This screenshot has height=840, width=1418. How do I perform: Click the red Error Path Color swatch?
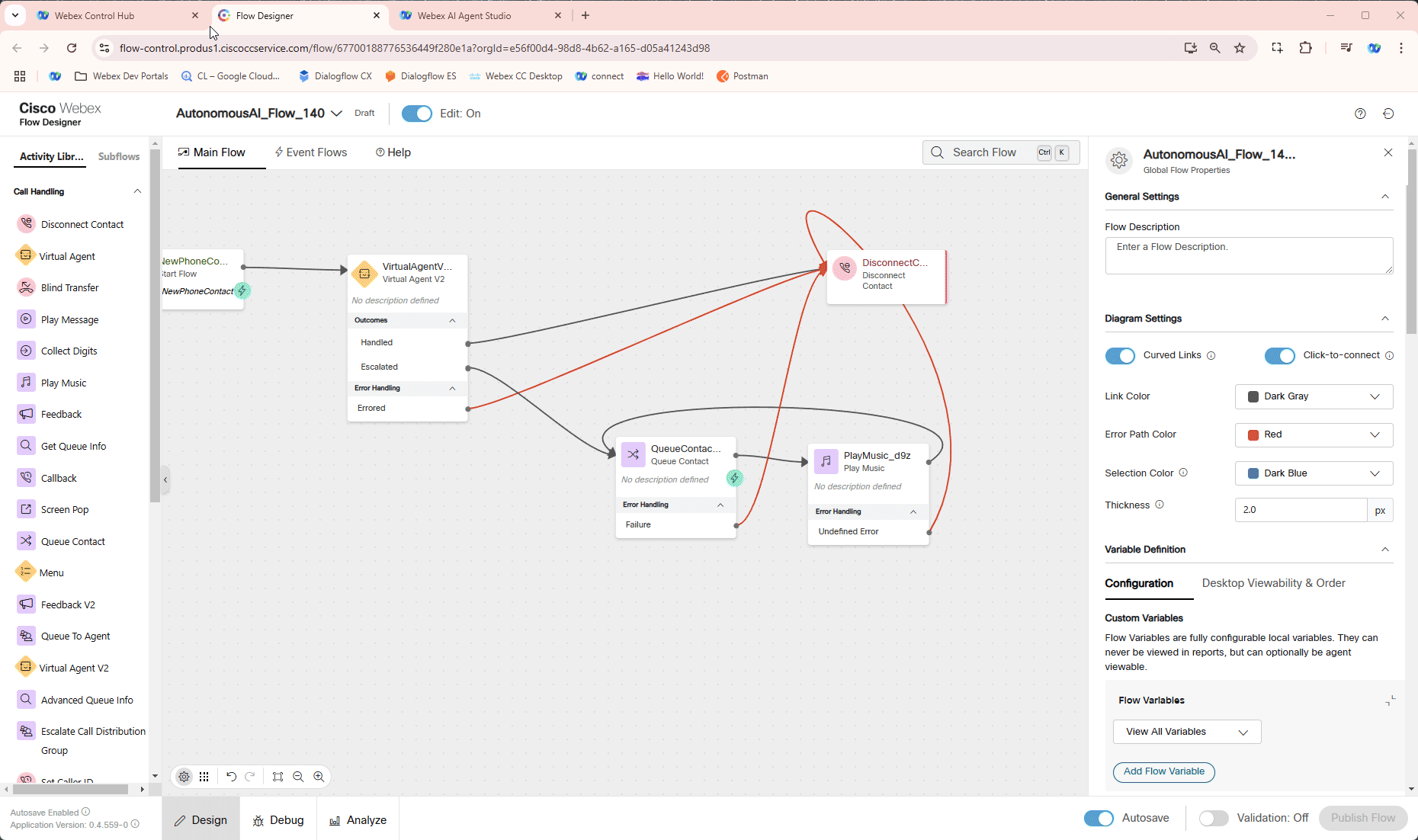click(x=1253, y=434)
